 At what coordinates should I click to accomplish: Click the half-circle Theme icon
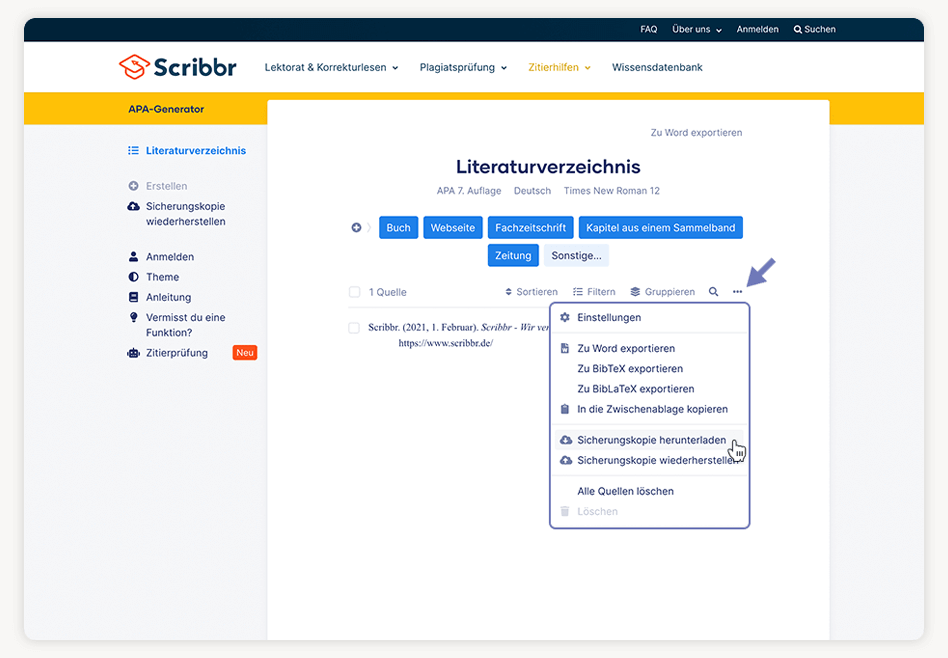pos(133,277)
